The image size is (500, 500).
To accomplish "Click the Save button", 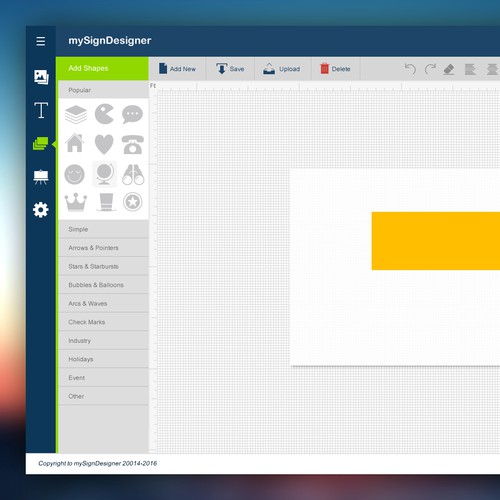I will click(x=230, y=69).
